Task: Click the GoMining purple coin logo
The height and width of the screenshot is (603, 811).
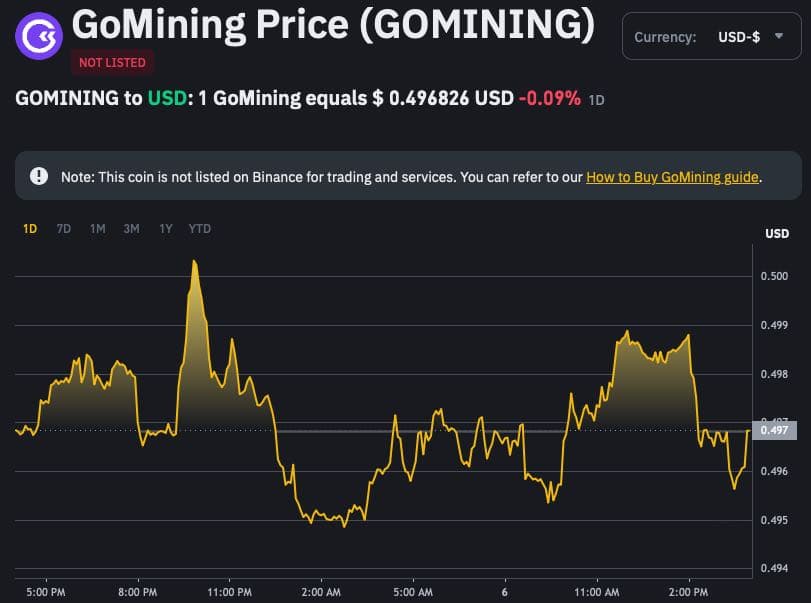Action: pos(39,36)
